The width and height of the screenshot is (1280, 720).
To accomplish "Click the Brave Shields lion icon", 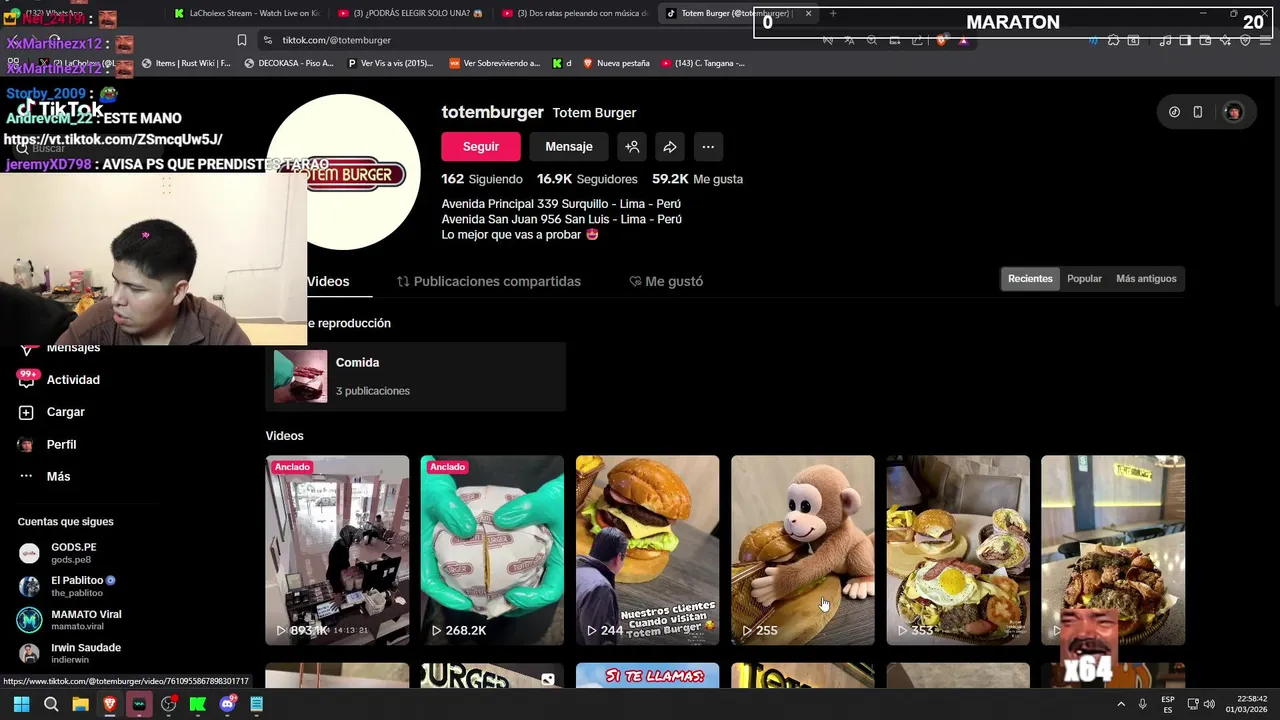I will pyautogui.click(x=942, y=40).
